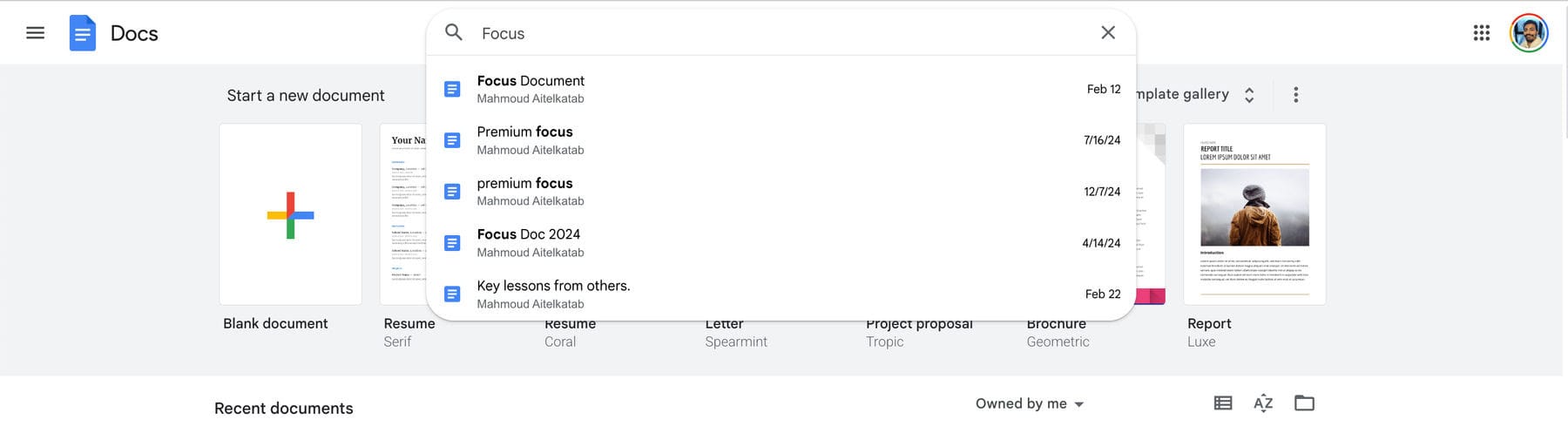Image resolution: width=1568 pixels, height=433 pixels.
Task: Switch to list view icon
Action: pos(1223,403)
